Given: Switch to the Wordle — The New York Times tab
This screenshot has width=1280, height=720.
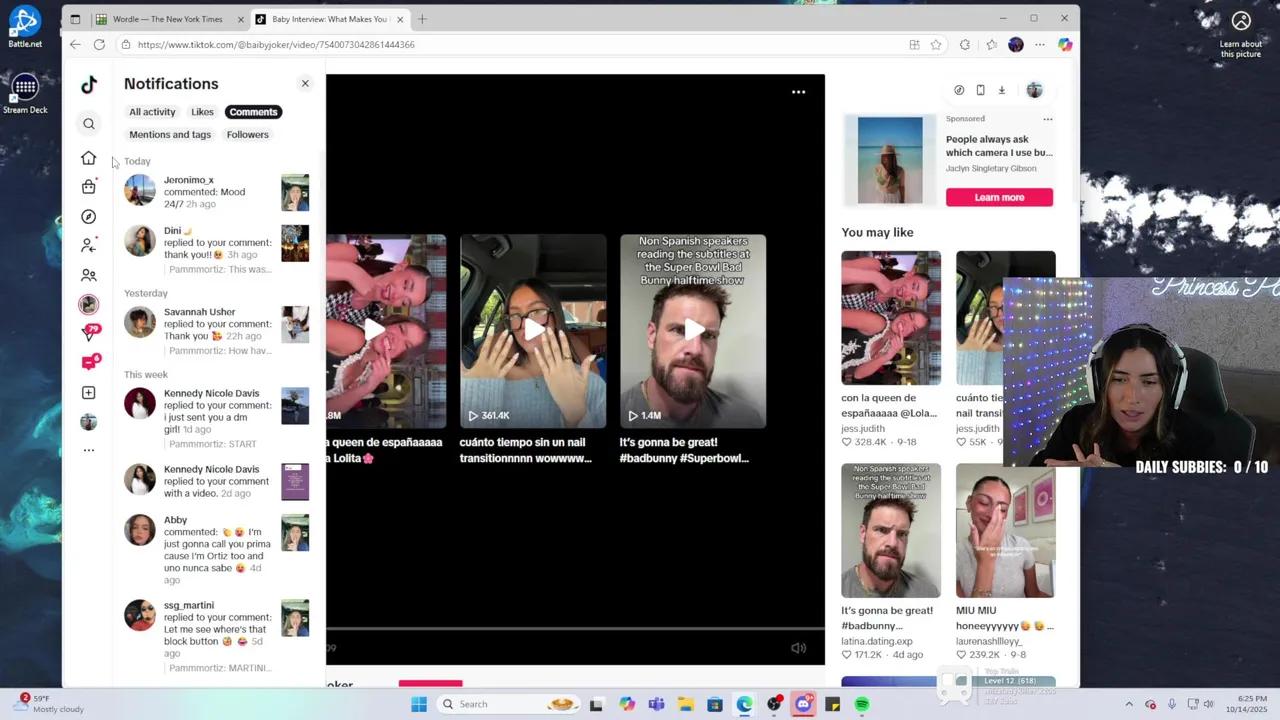Looking at the screenshot, I should point(167,19).
